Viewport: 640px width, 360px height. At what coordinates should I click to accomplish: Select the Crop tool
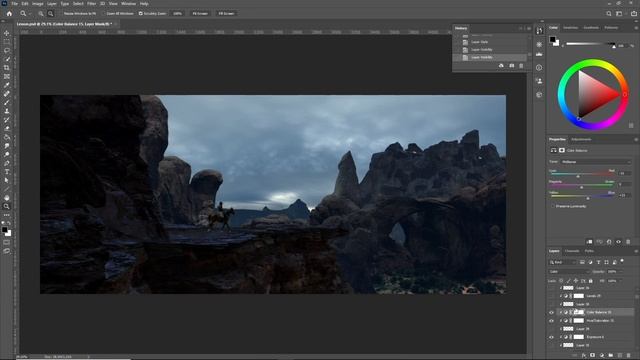7,68
